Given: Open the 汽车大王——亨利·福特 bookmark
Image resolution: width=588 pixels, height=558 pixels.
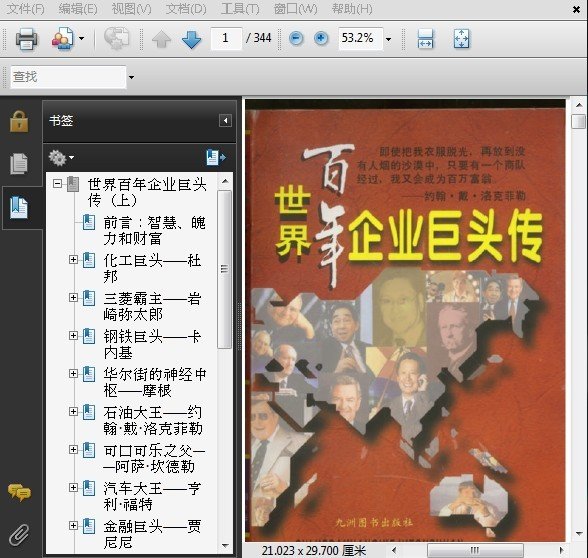Looking at the screenshot, I should (152, 496).
